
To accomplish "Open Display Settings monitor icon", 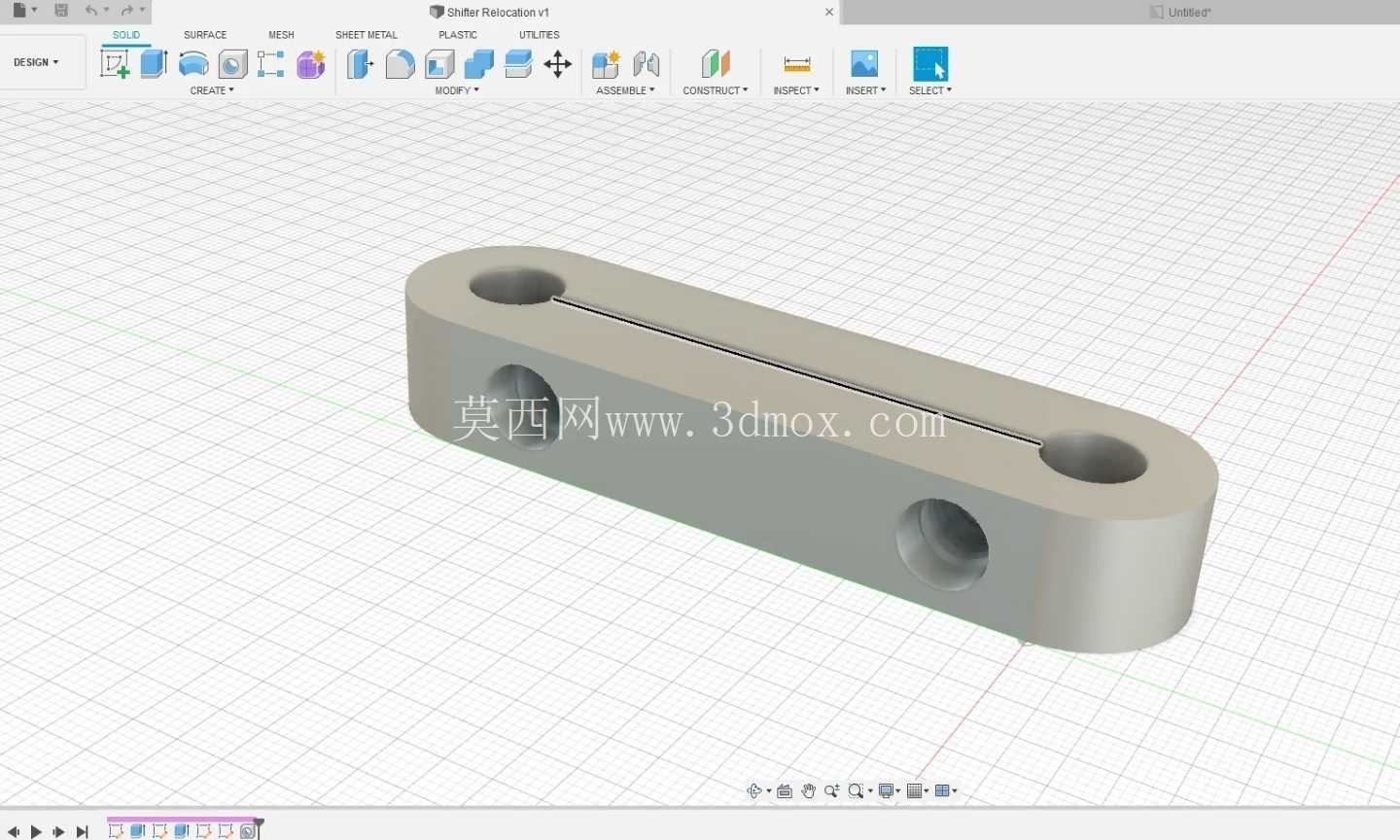I will 886,790.
